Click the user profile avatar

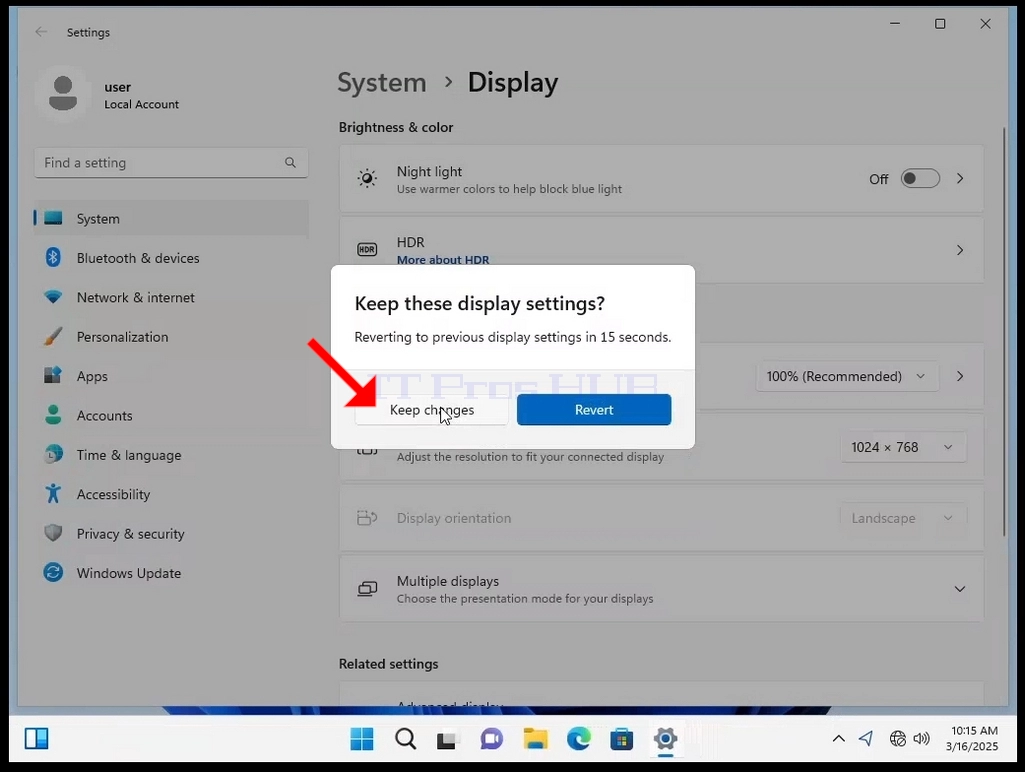pyautogui.click(x=63, y=93)
